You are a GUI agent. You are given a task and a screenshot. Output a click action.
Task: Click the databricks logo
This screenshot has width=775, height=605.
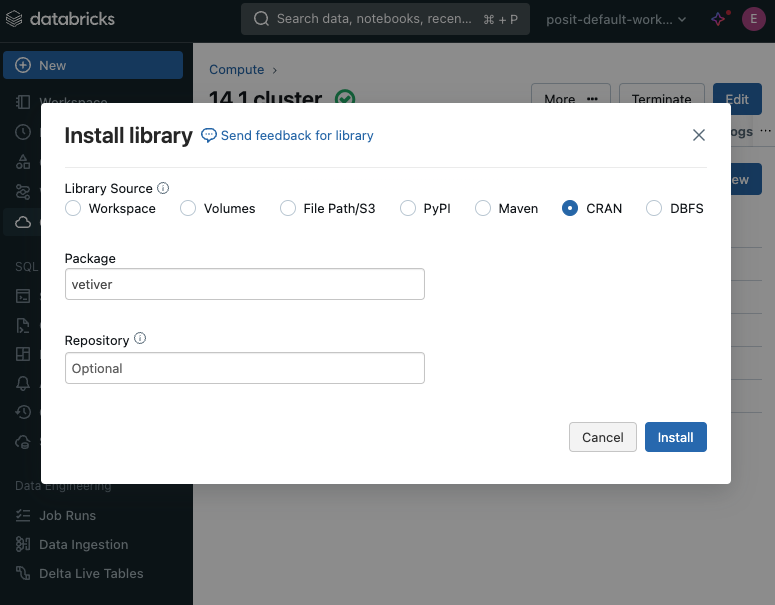pos(60,19)
